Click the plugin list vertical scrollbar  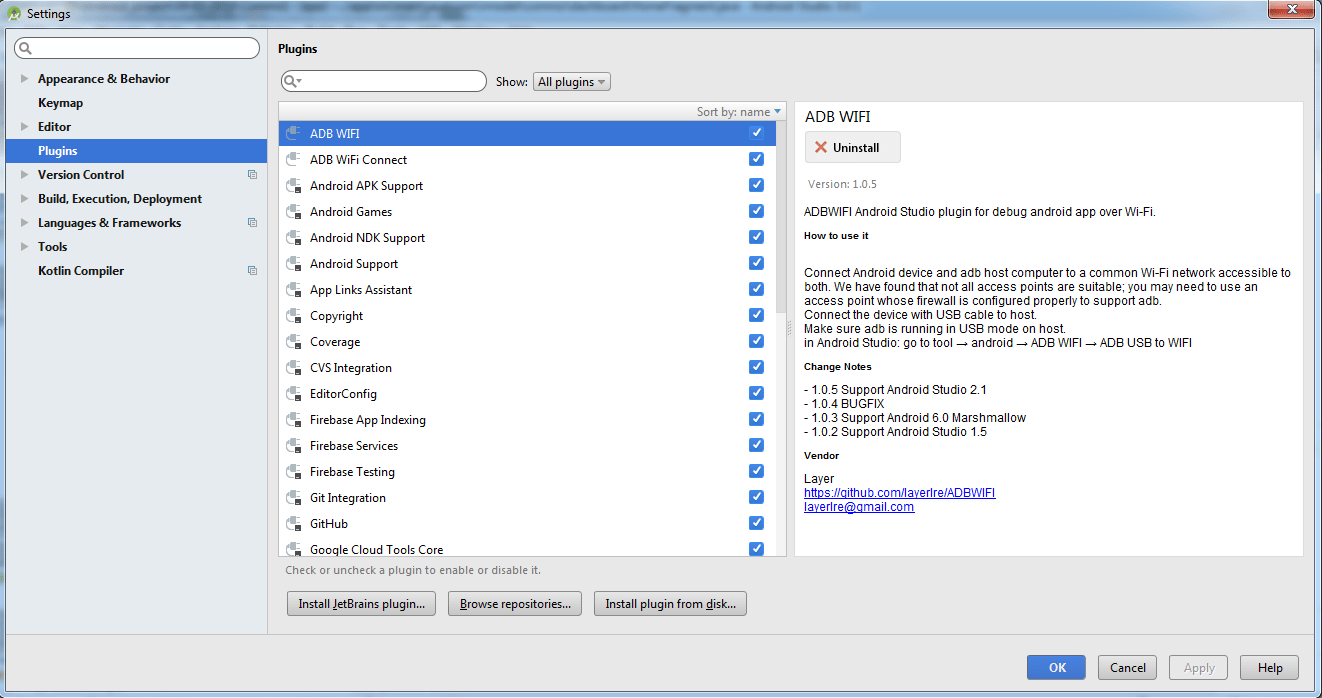[781, 217]
